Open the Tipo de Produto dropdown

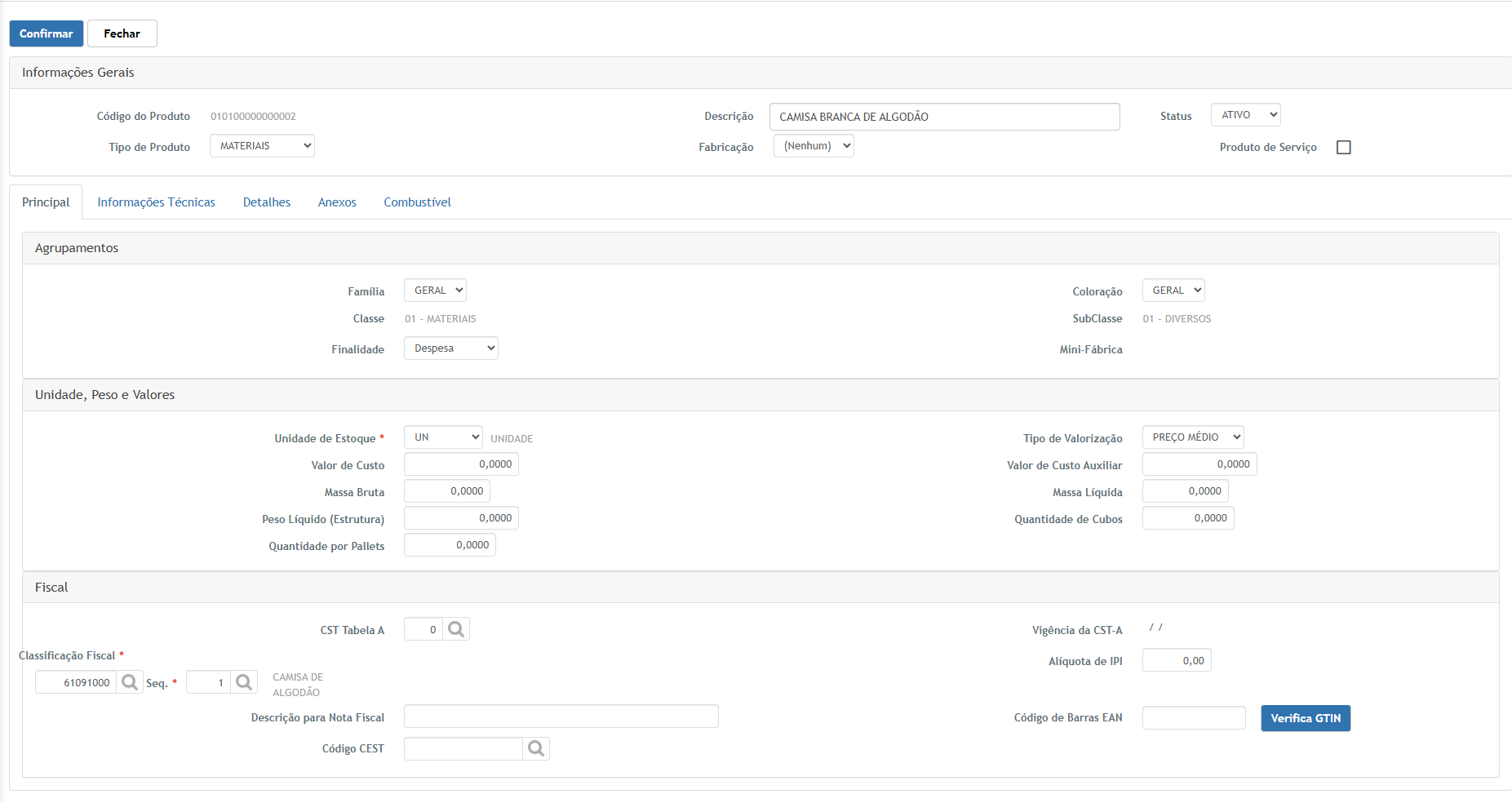262,146
